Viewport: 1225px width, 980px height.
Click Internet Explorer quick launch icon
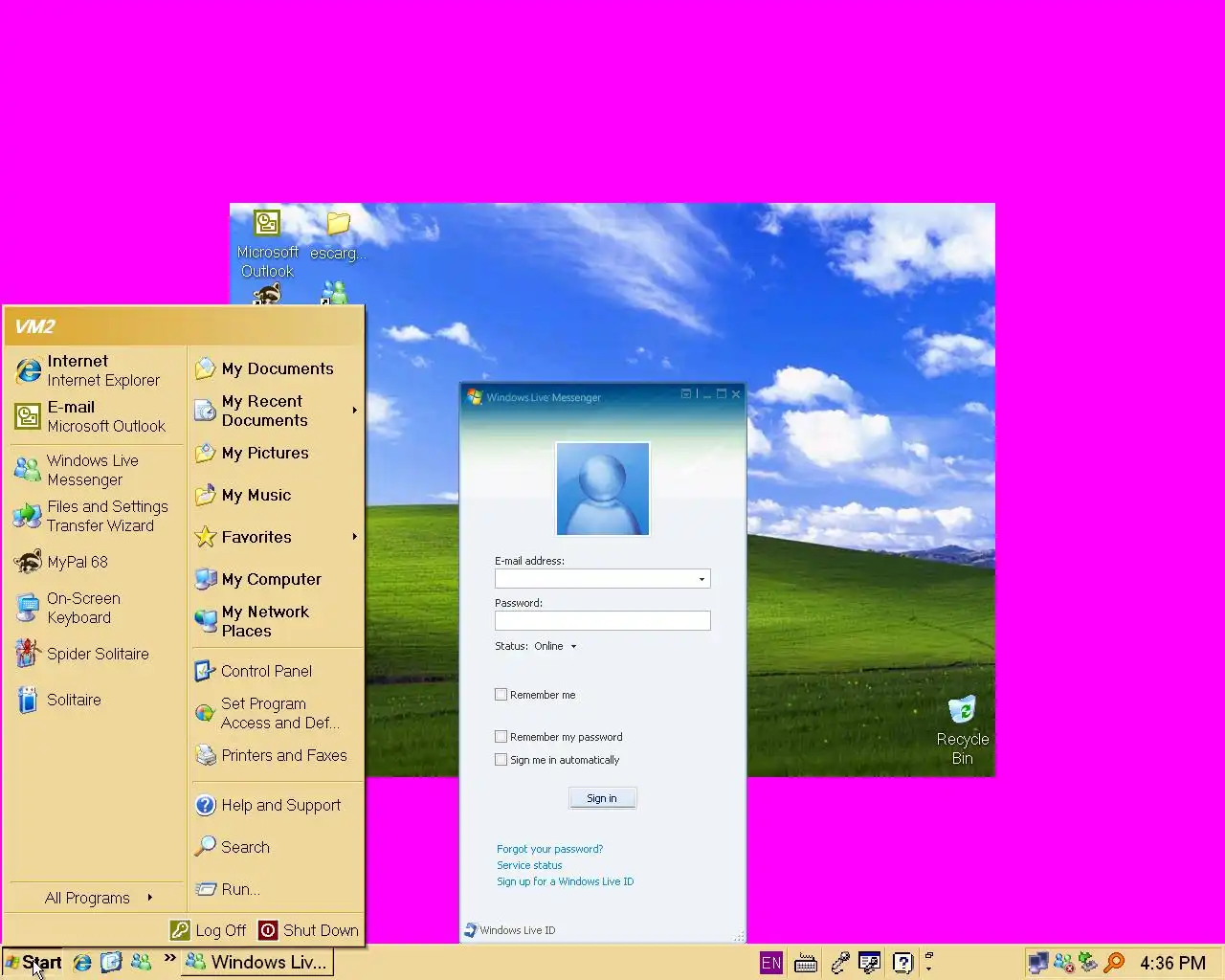pos(82,962)
